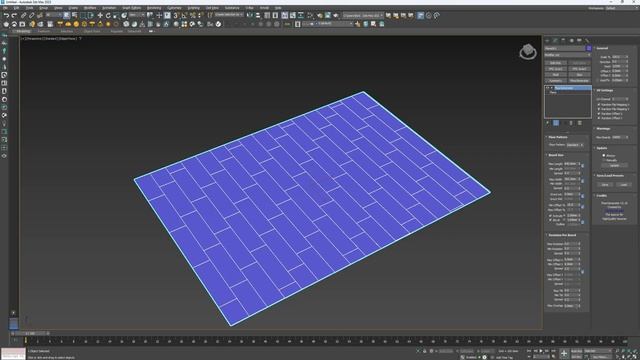Screen dimensions: 640x360
Task: Open the Tools menu
Action: (x=30, y=8)
